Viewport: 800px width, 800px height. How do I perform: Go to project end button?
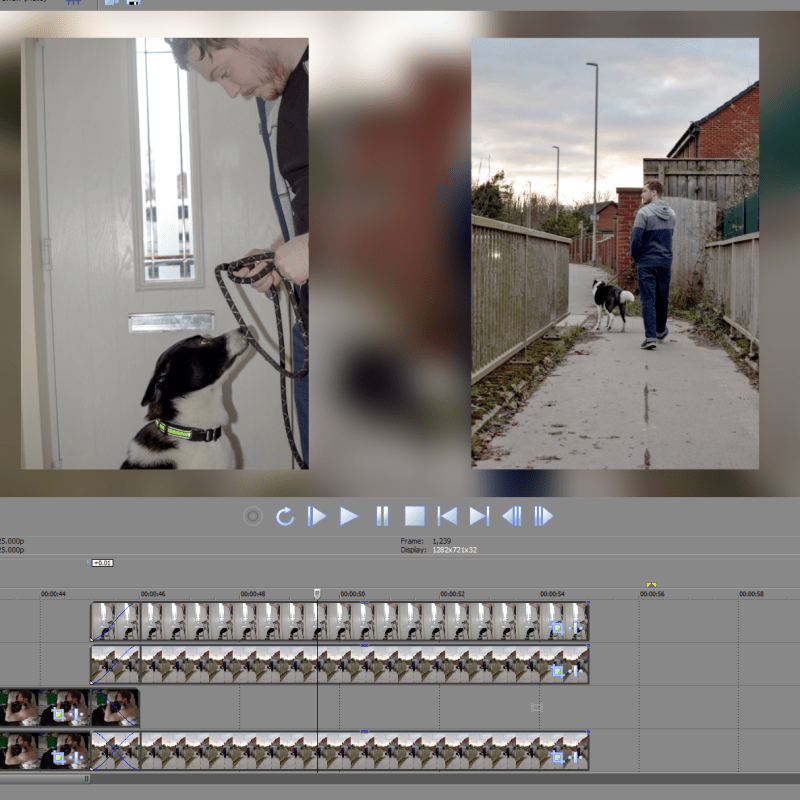pos(480,516)
